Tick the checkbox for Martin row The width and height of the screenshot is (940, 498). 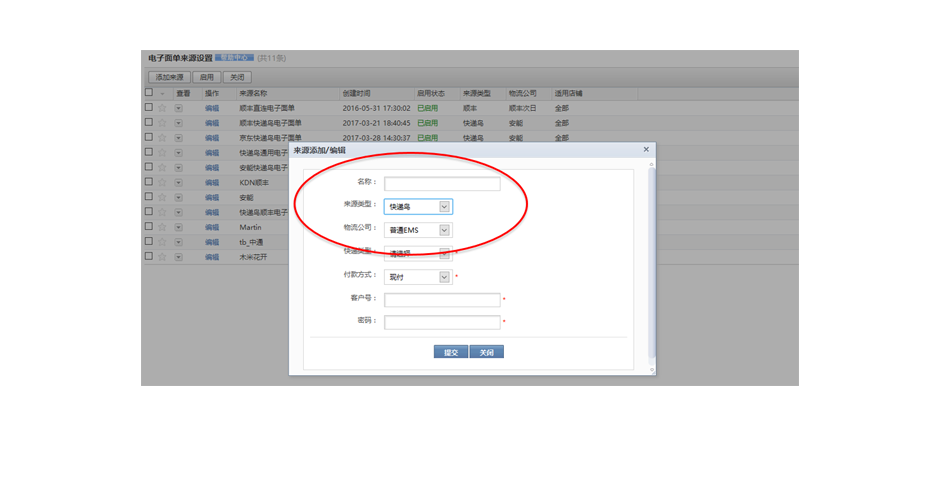tap(149, 227)
